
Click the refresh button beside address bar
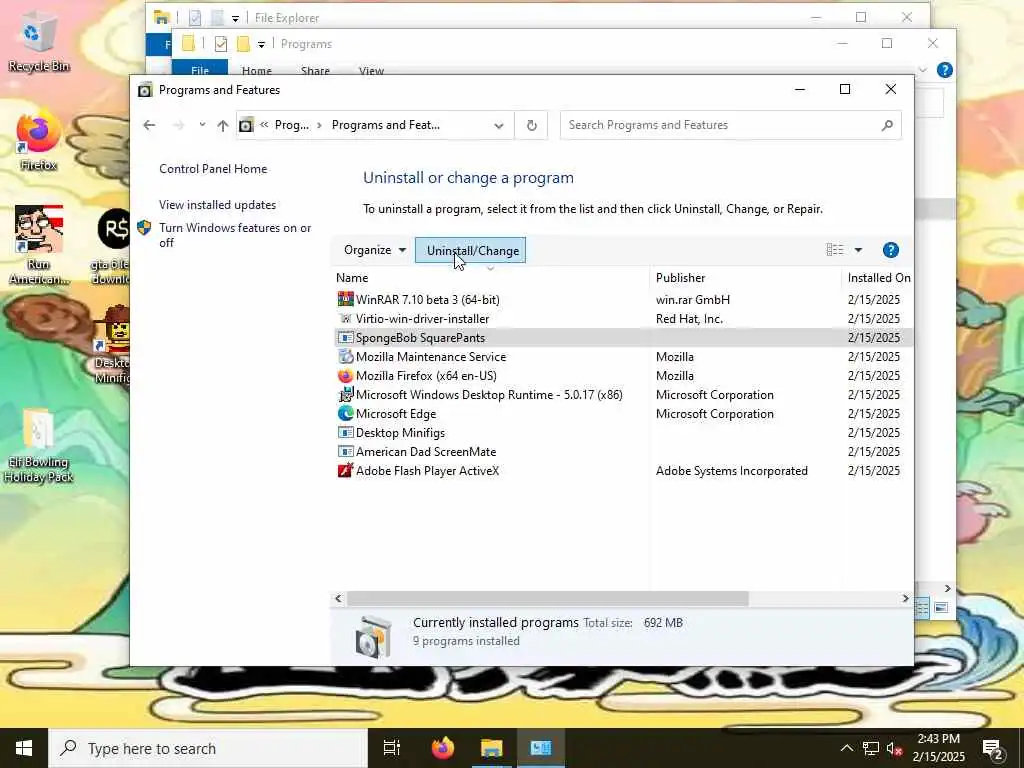(532, 125)
